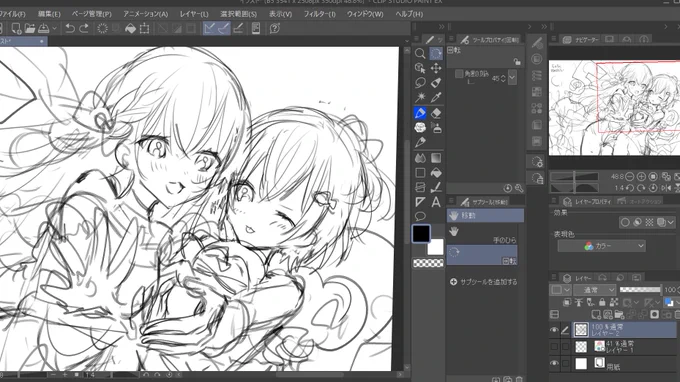Screen dimensions: 680x382
Task: Toggle the border effect circle icon
Action: (625, 222)
